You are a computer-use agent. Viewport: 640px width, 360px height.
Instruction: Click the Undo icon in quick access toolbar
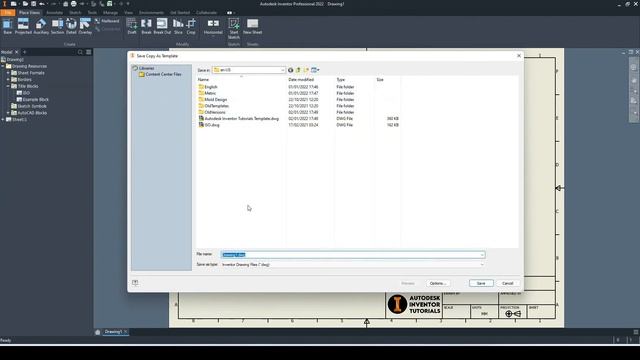pyautogui.click(x=42, y=4)
